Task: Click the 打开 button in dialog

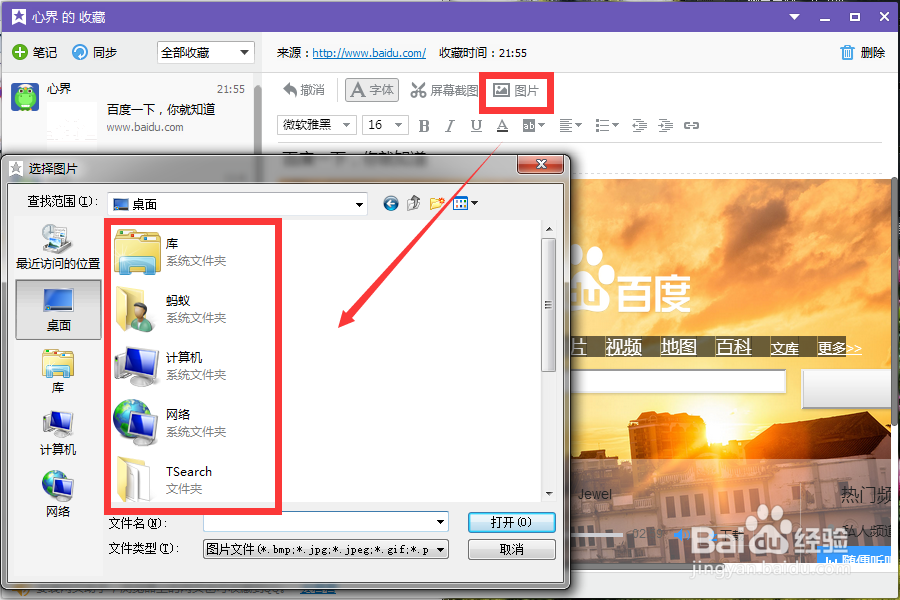Action: point(511,522)
